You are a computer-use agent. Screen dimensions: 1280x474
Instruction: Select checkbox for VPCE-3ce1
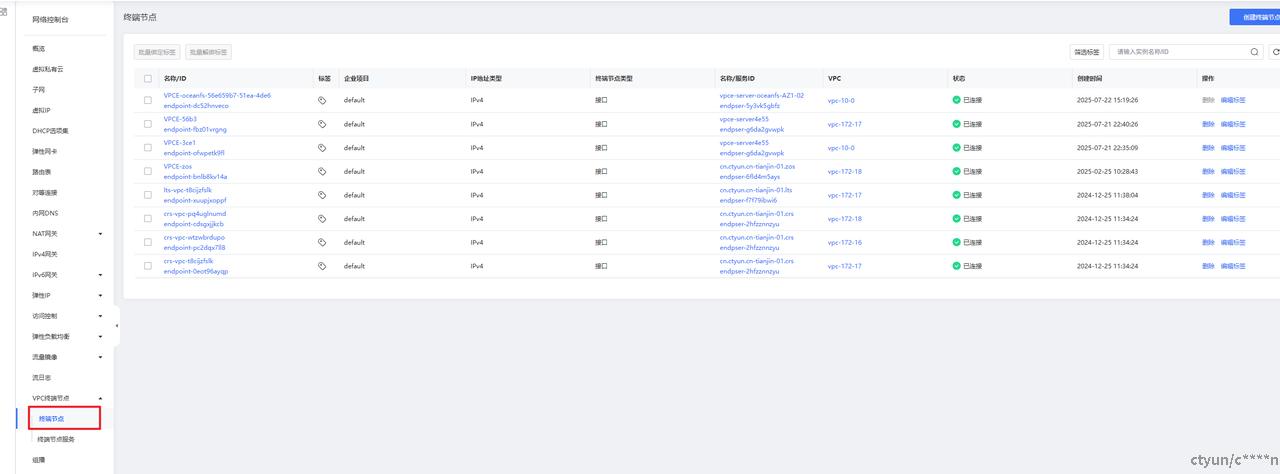point(148,148)
